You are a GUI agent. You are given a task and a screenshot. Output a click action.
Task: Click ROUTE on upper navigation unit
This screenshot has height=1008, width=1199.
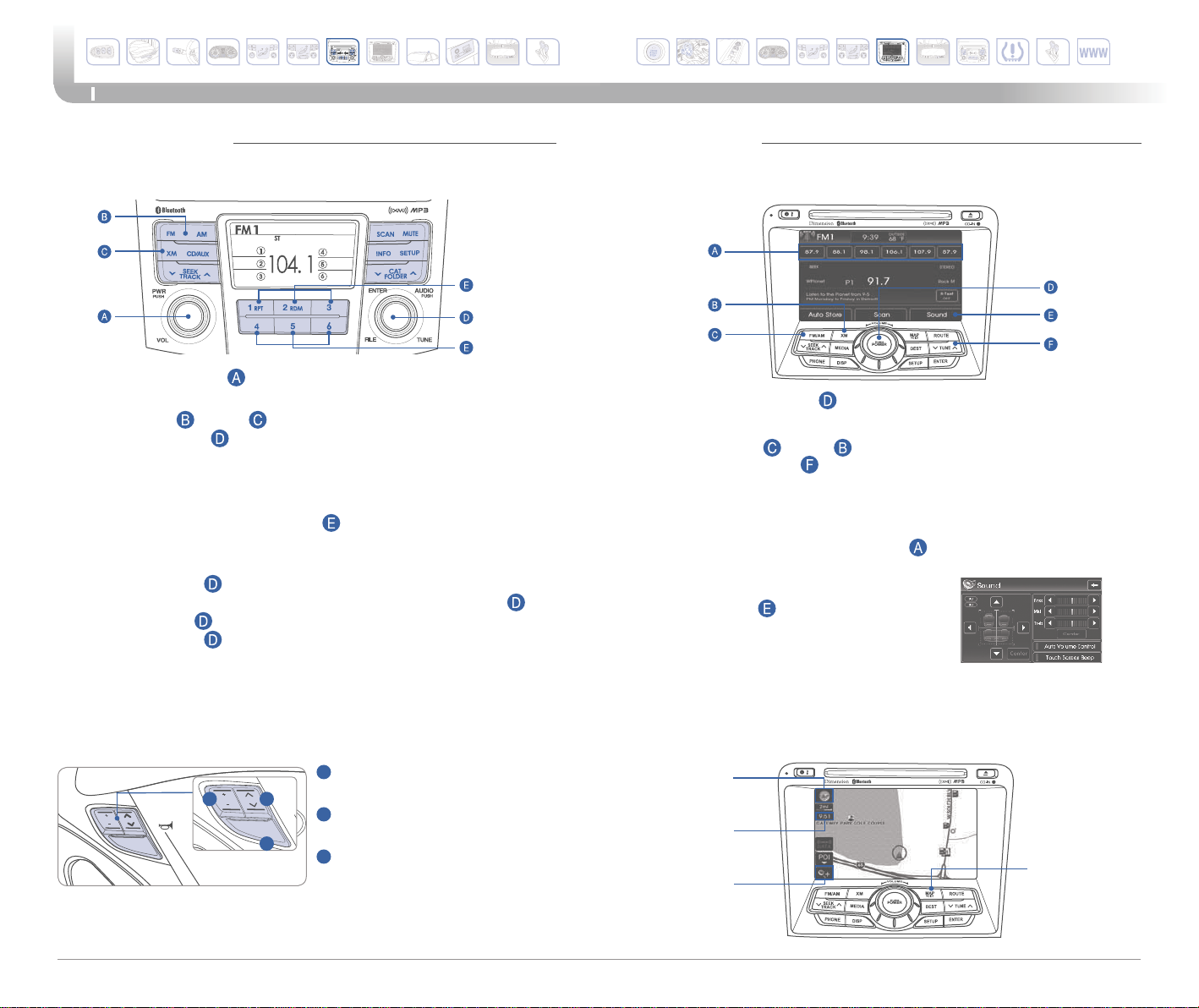click(x=941, y=336)
